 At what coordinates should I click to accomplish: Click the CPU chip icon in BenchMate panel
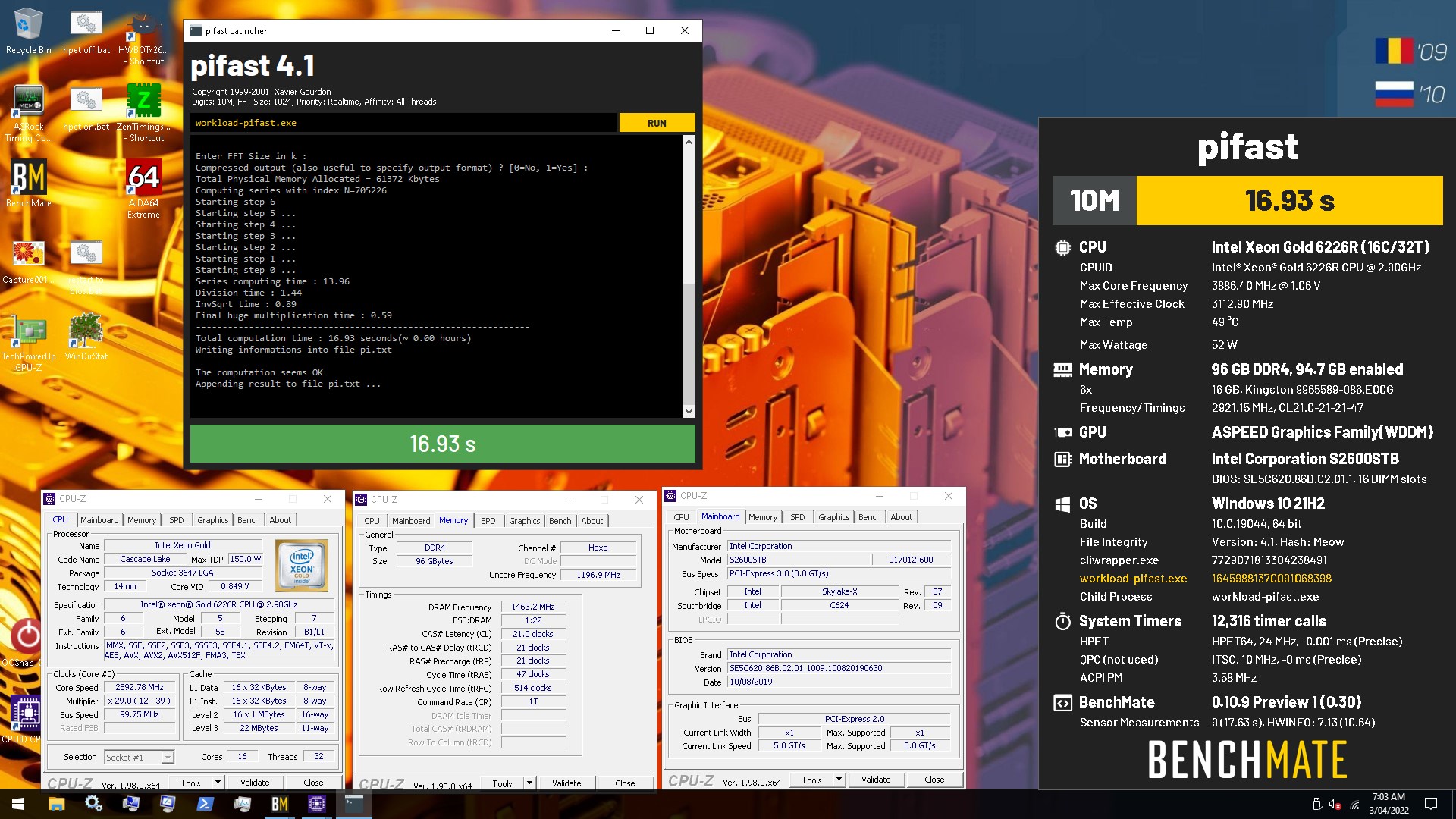pyautogui.click(x=1062, y=247)
